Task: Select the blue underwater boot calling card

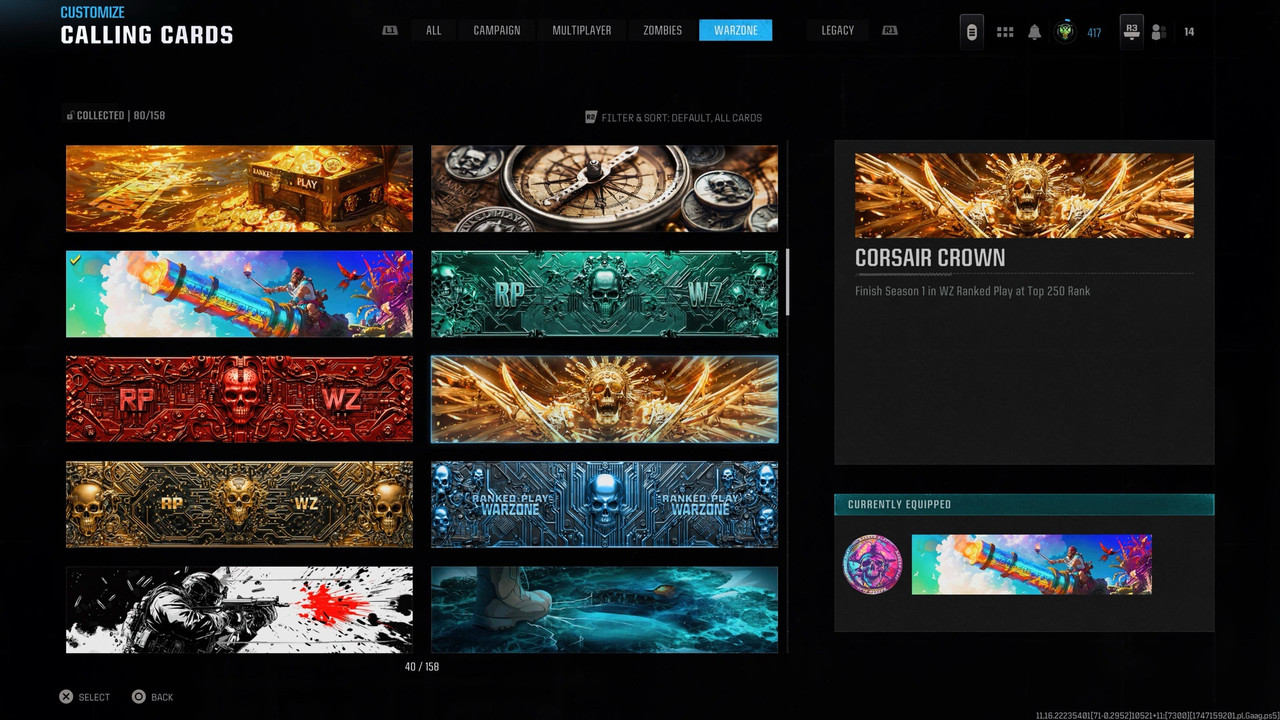Action: [604, 610]
